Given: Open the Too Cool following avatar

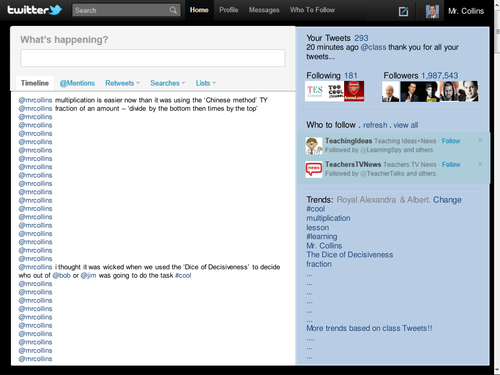Looking at the screenshot, I should coord(334,91).
